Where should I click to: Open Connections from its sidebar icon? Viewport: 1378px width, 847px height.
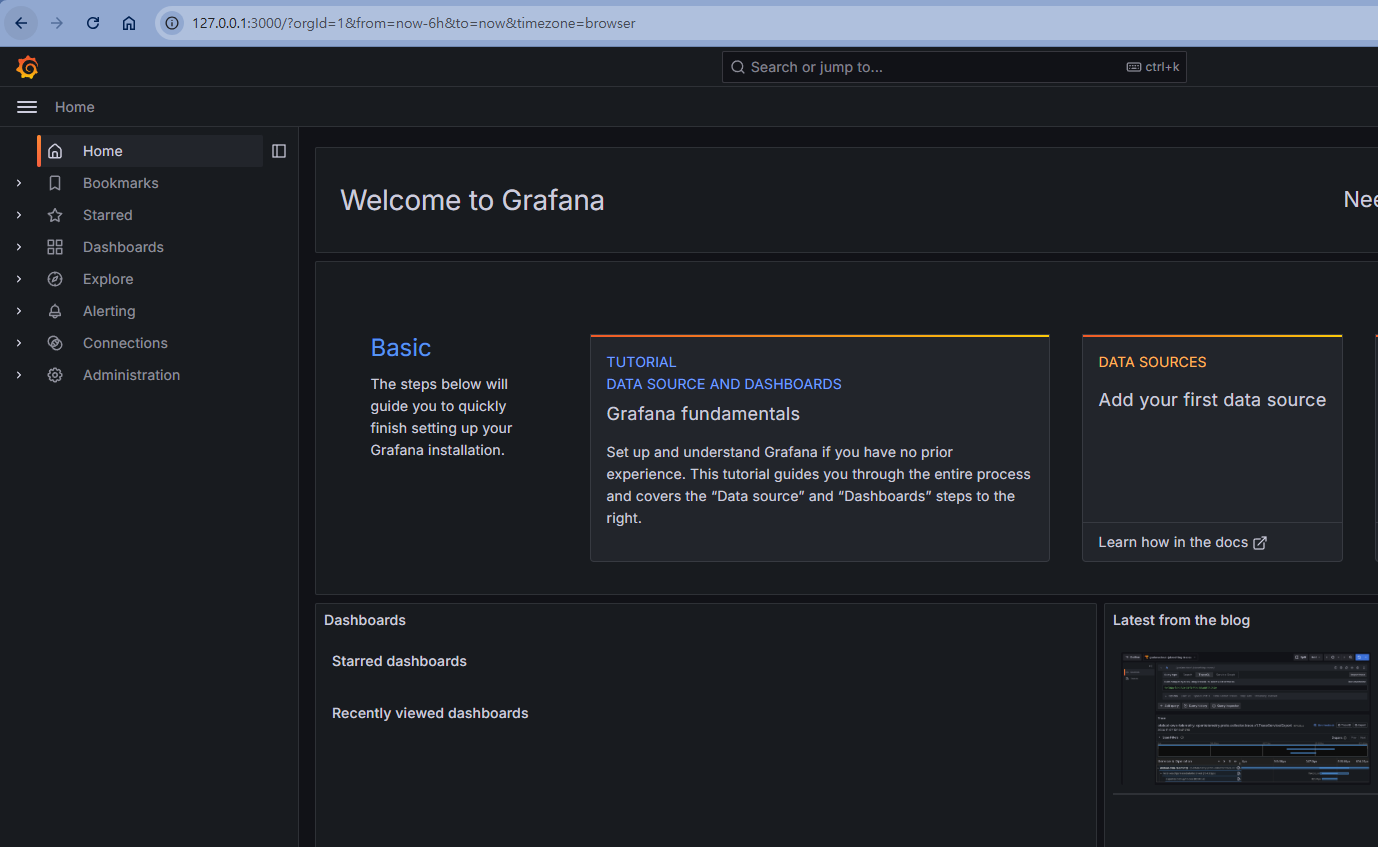coord(55,342)
